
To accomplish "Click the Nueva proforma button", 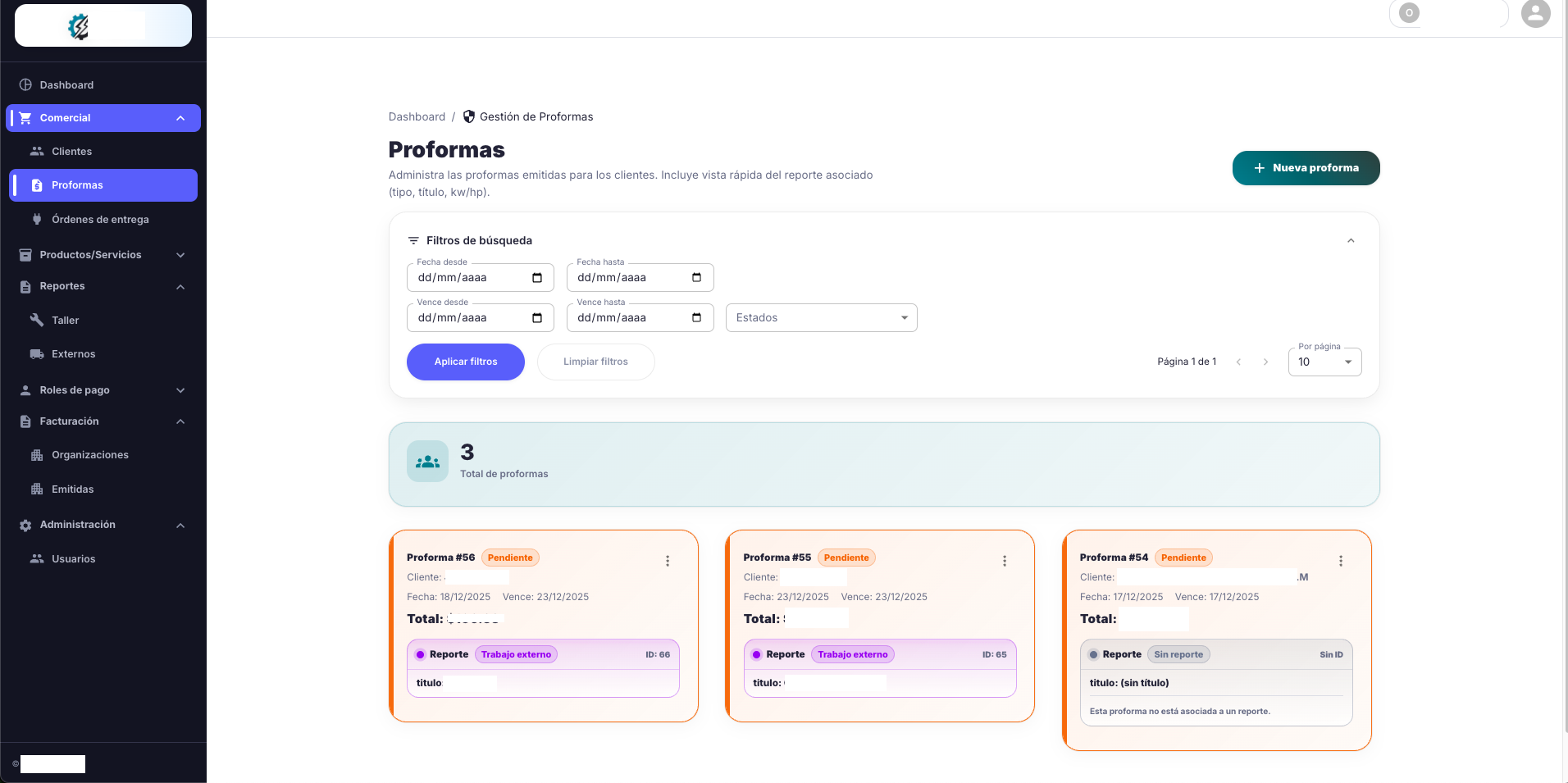I will point(1306,167).
